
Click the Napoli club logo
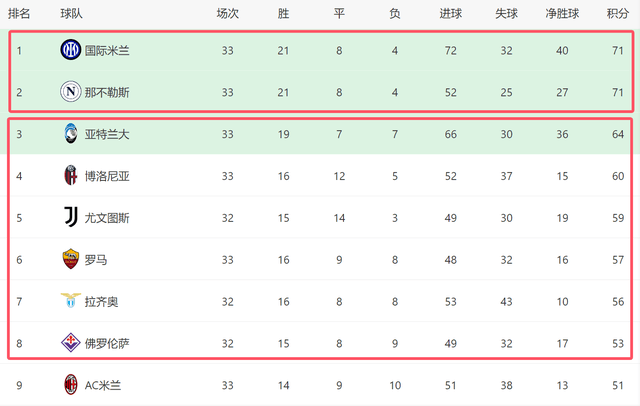tap(70, 91)
